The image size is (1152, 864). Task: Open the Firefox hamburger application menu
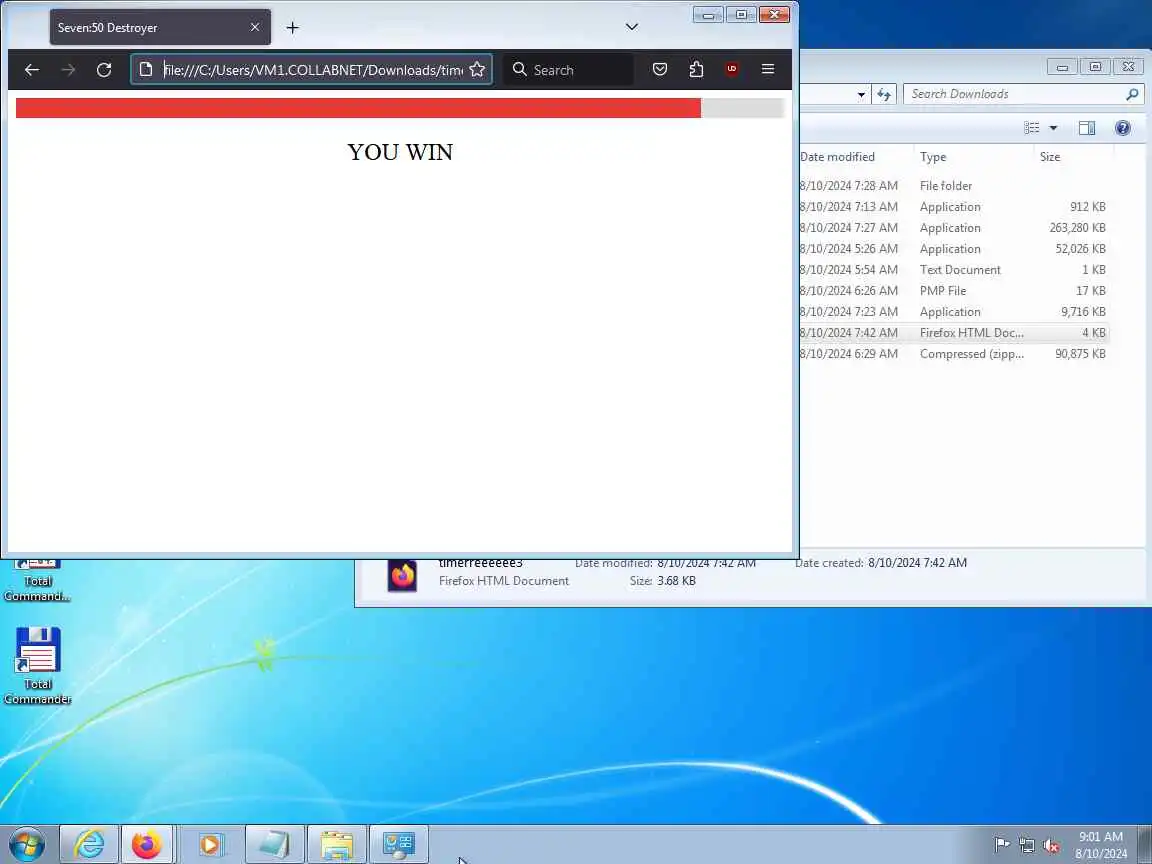pyautogui.click(x=768, y=70)
